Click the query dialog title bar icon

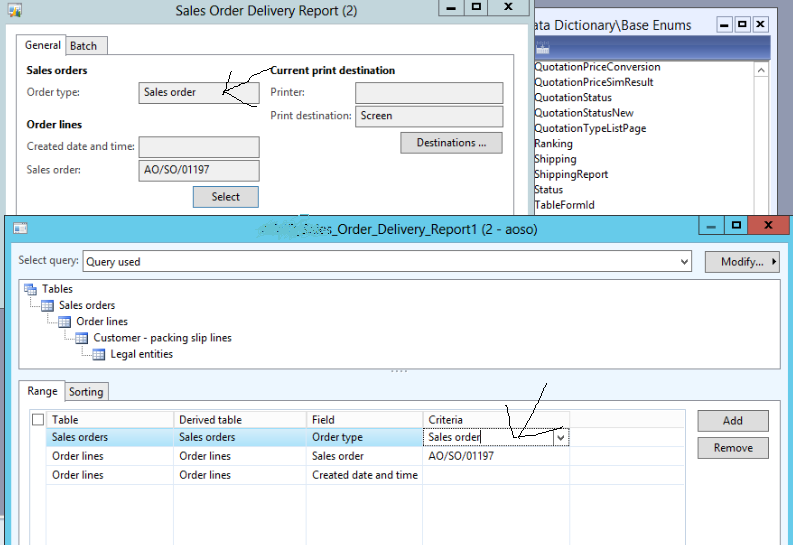19,228
